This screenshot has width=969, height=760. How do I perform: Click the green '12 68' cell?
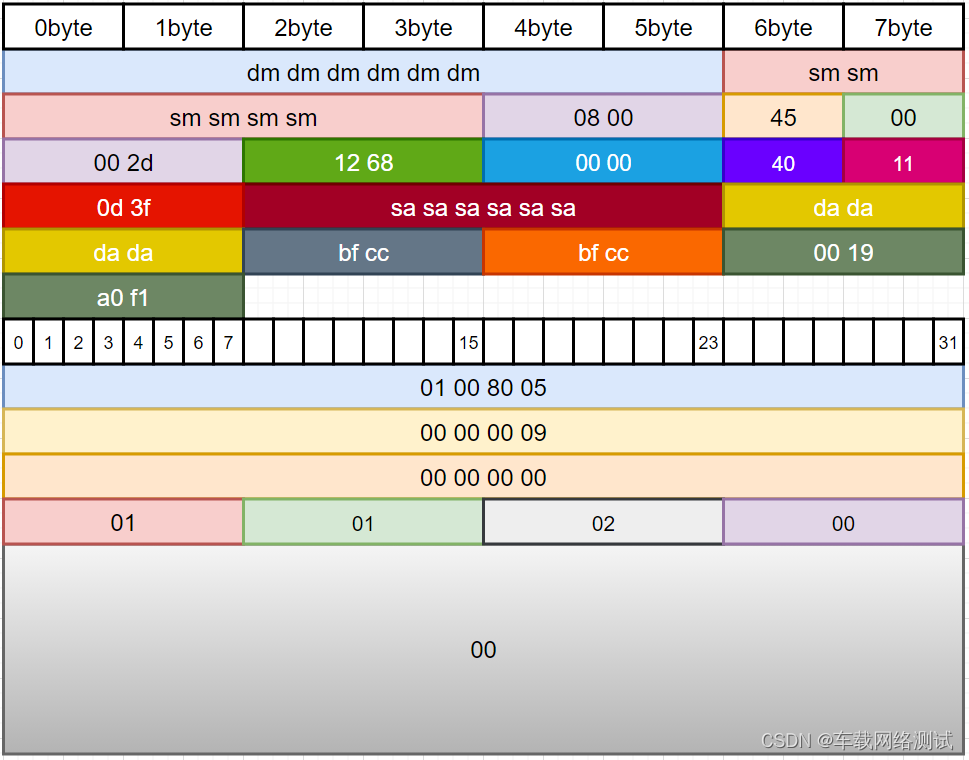pos(363,162)
